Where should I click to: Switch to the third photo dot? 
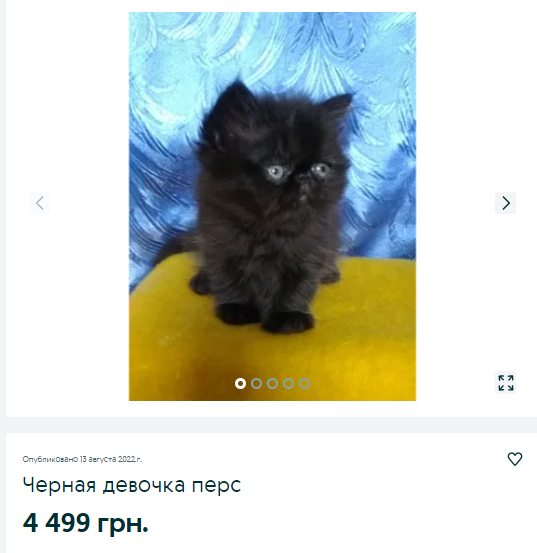tap(272, 383)
